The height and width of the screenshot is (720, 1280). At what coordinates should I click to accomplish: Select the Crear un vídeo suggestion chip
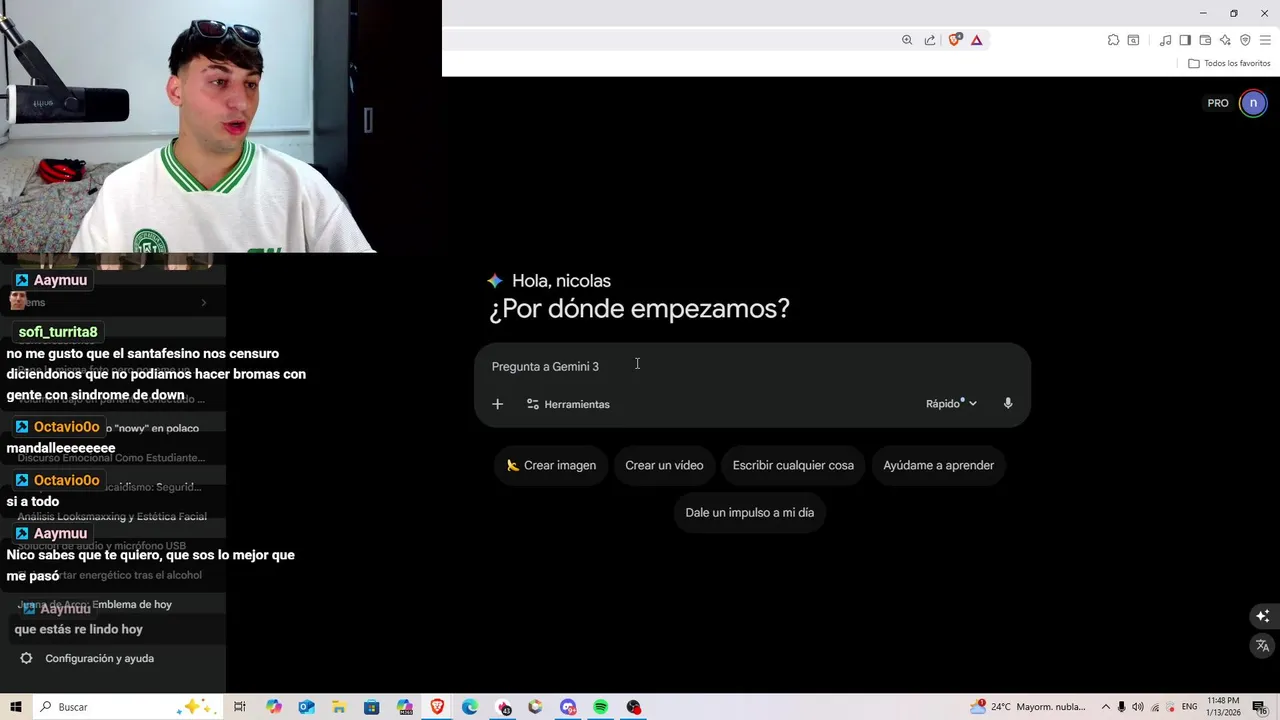coord(664,465)
